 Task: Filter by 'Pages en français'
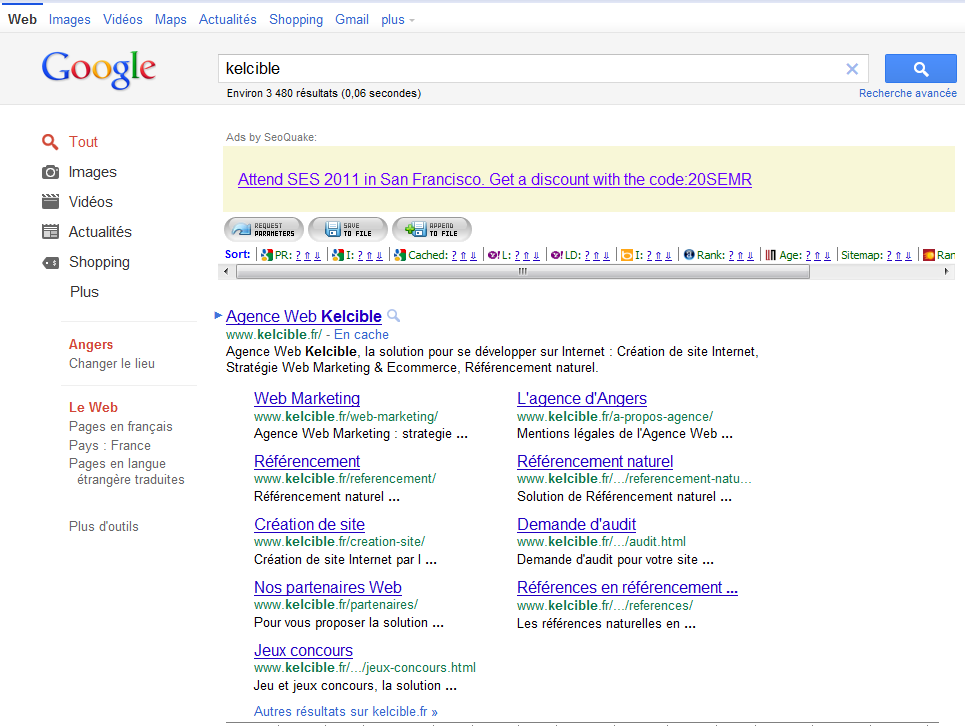(121, 427)
